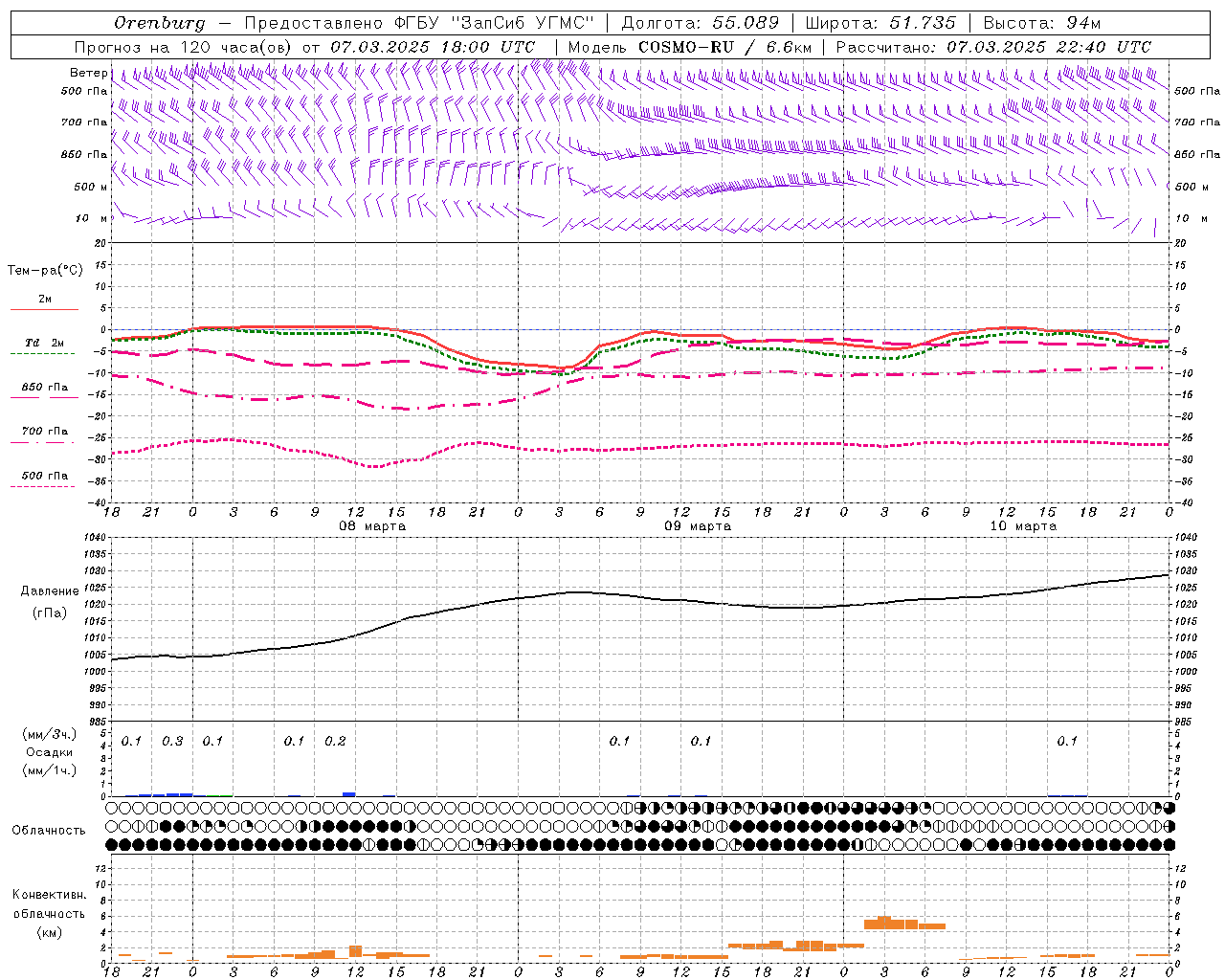The width and height of the screenshot is (1225, 980).
Task: Click the 'Тем-ра(°C)' temperature panel label
Action: (x=45, y=270)
